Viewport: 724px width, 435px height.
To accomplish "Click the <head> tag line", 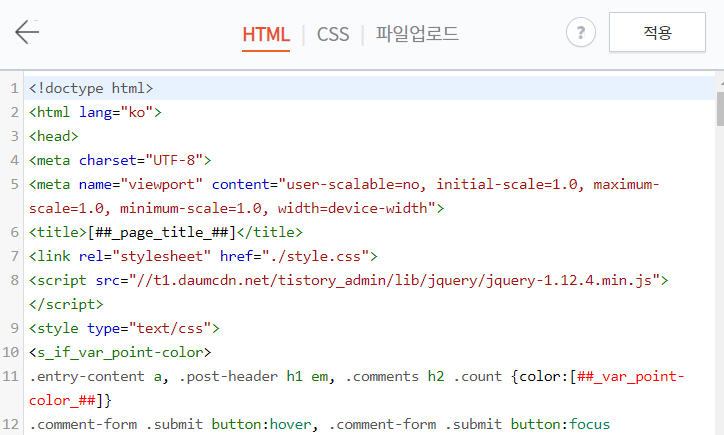I will [54, 136].
